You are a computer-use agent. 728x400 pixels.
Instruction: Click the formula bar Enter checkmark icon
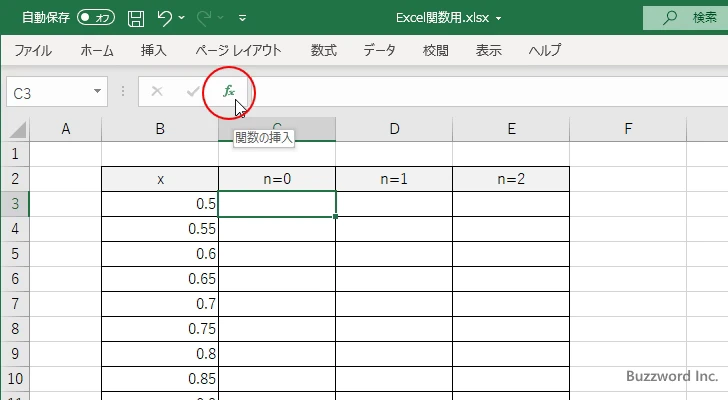[193, 91]
